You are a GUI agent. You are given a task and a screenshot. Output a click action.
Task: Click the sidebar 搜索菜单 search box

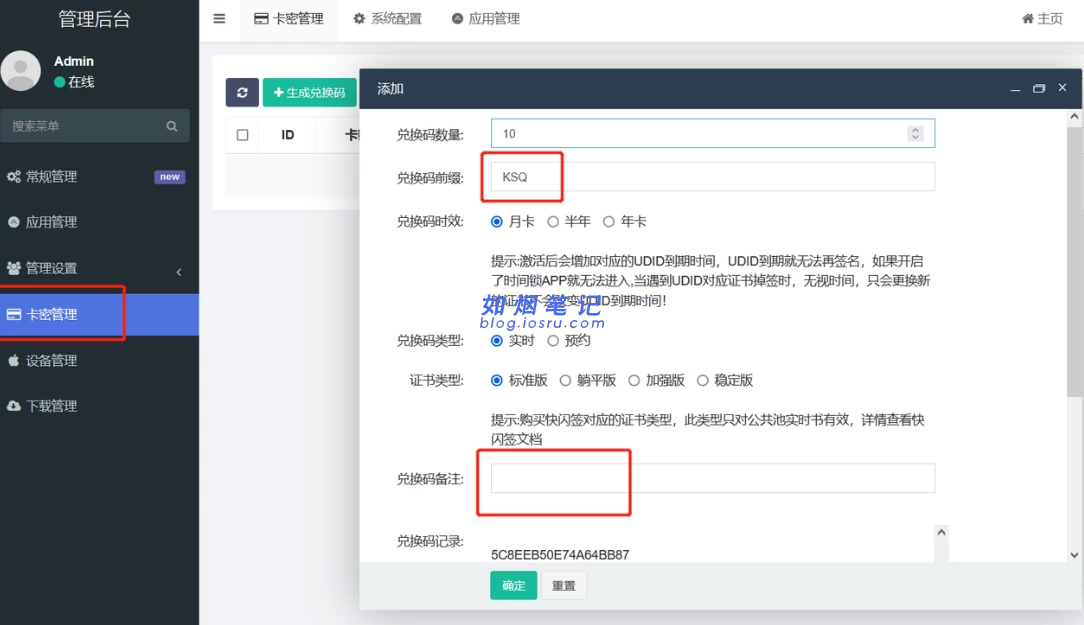point(95,126)
